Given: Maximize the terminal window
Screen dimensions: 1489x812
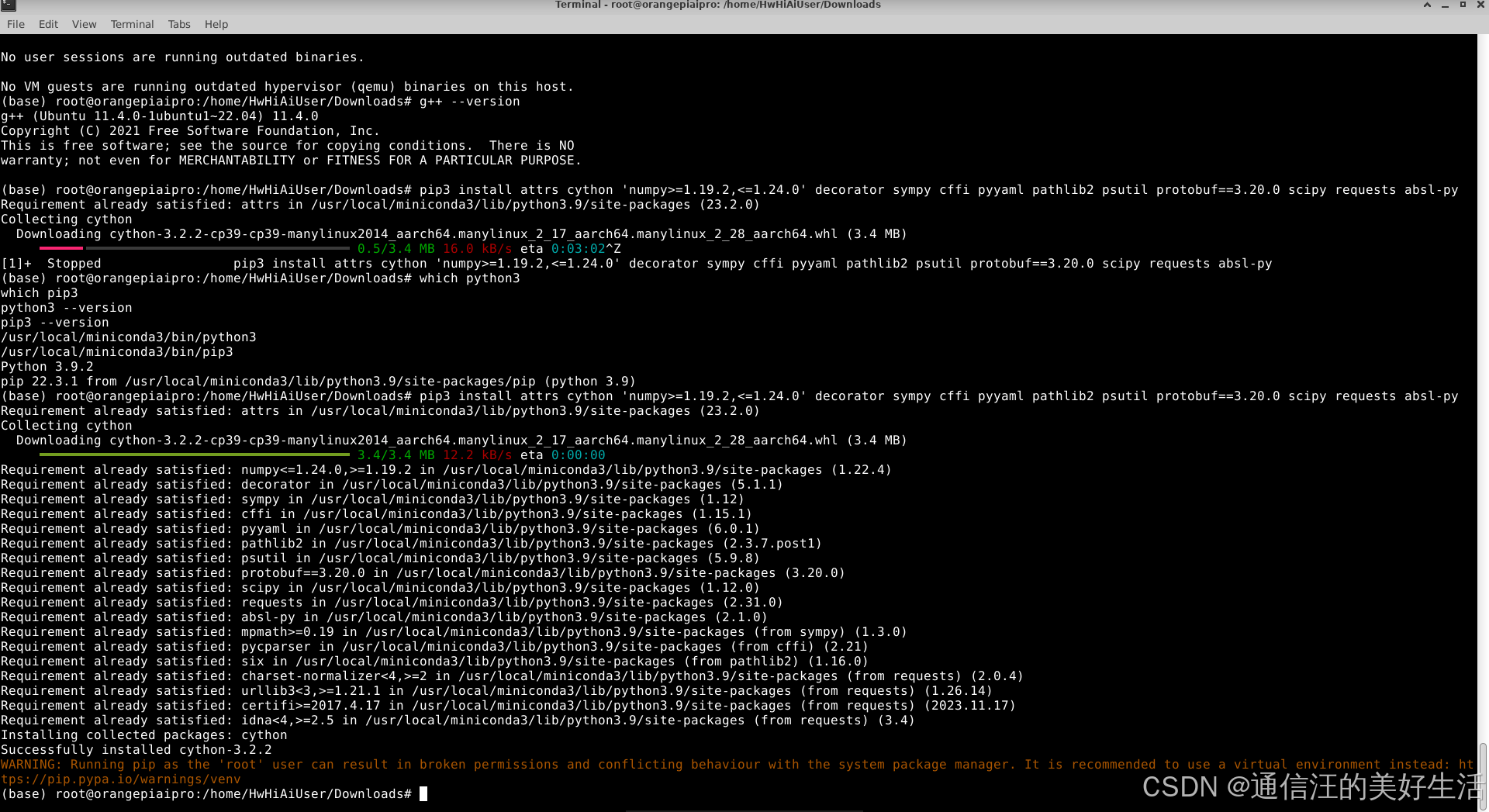Looking at the screenshot, I should 1463,5.
